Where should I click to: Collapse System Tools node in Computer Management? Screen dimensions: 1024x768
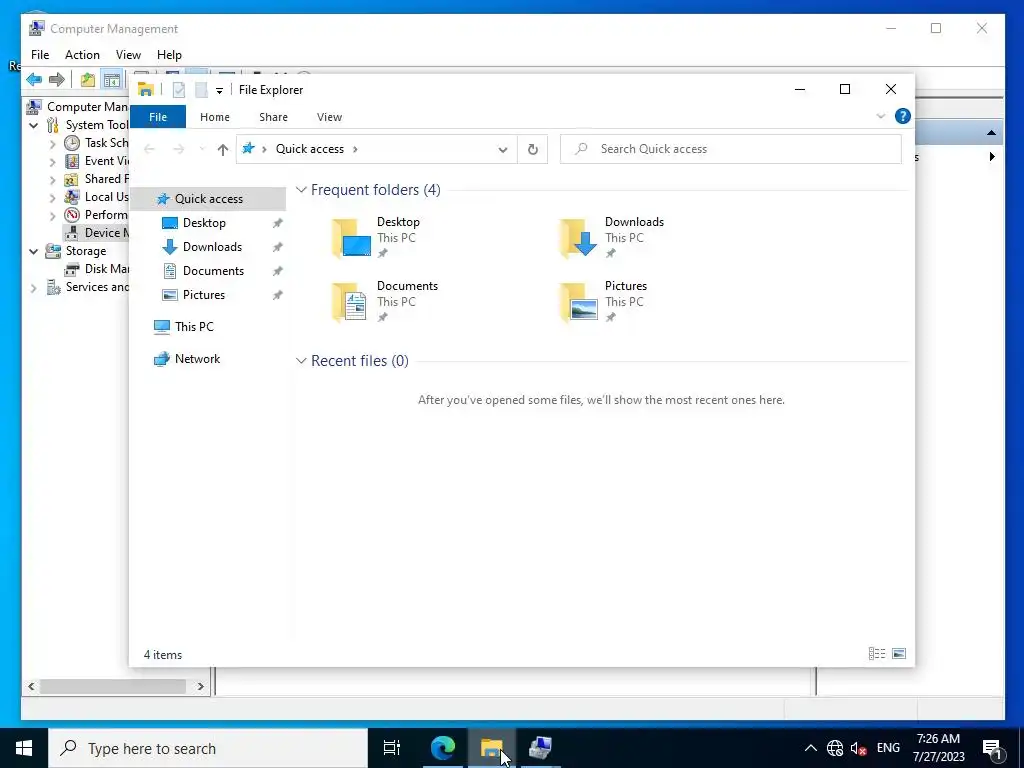(34, 125)
